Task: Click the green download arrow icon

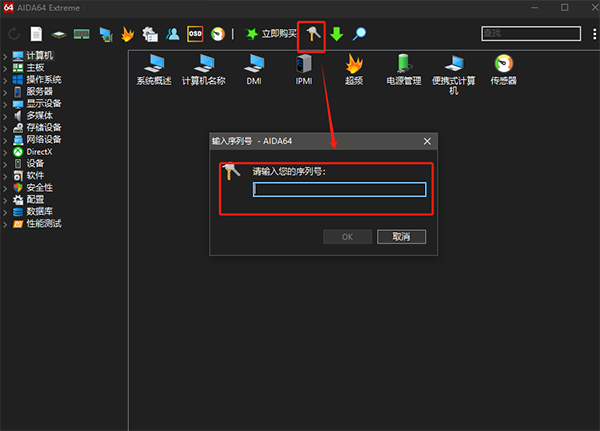Action: click(x=337, y=34)
